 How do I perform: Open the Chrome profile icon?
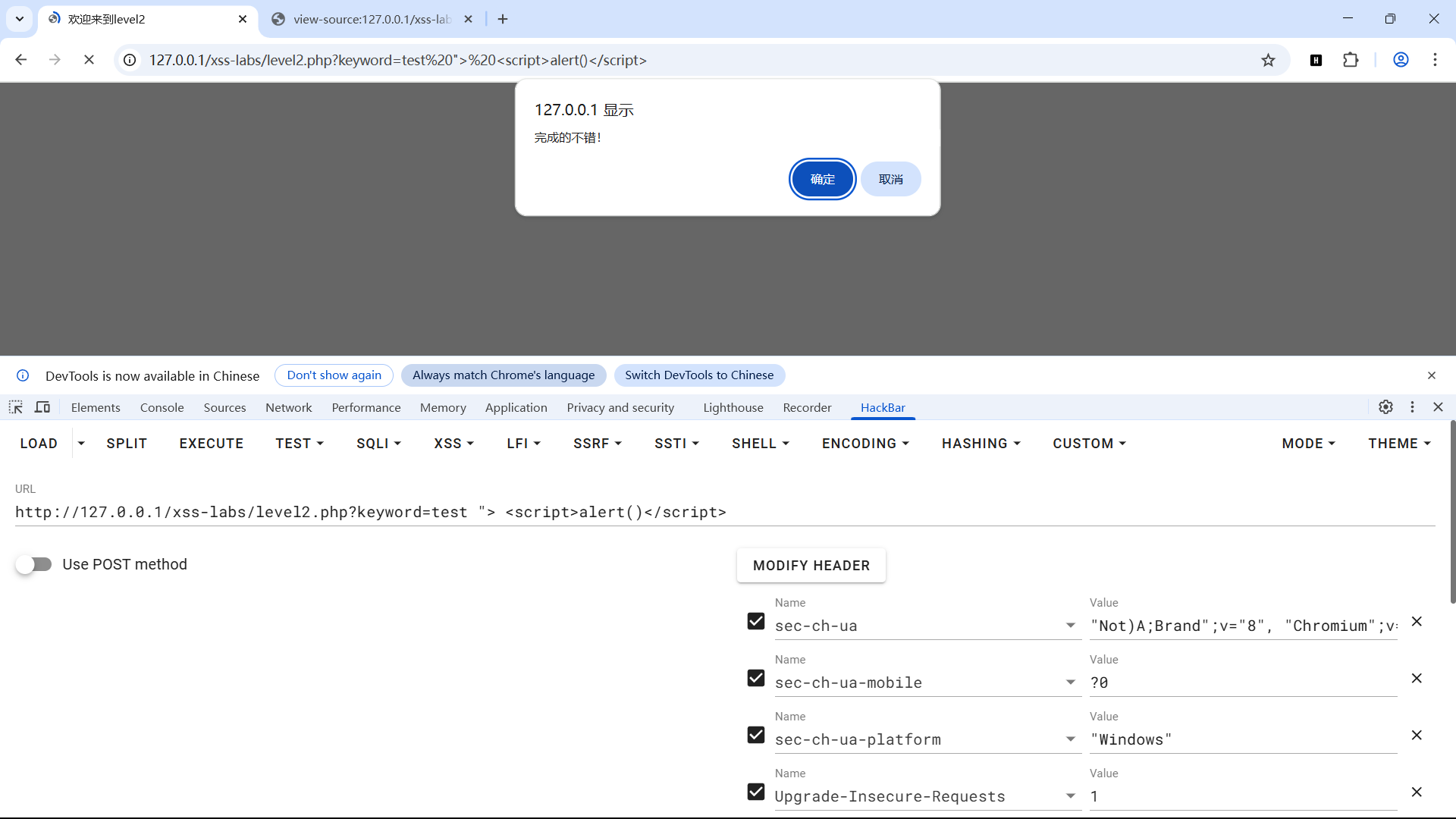click(1401, 60)
